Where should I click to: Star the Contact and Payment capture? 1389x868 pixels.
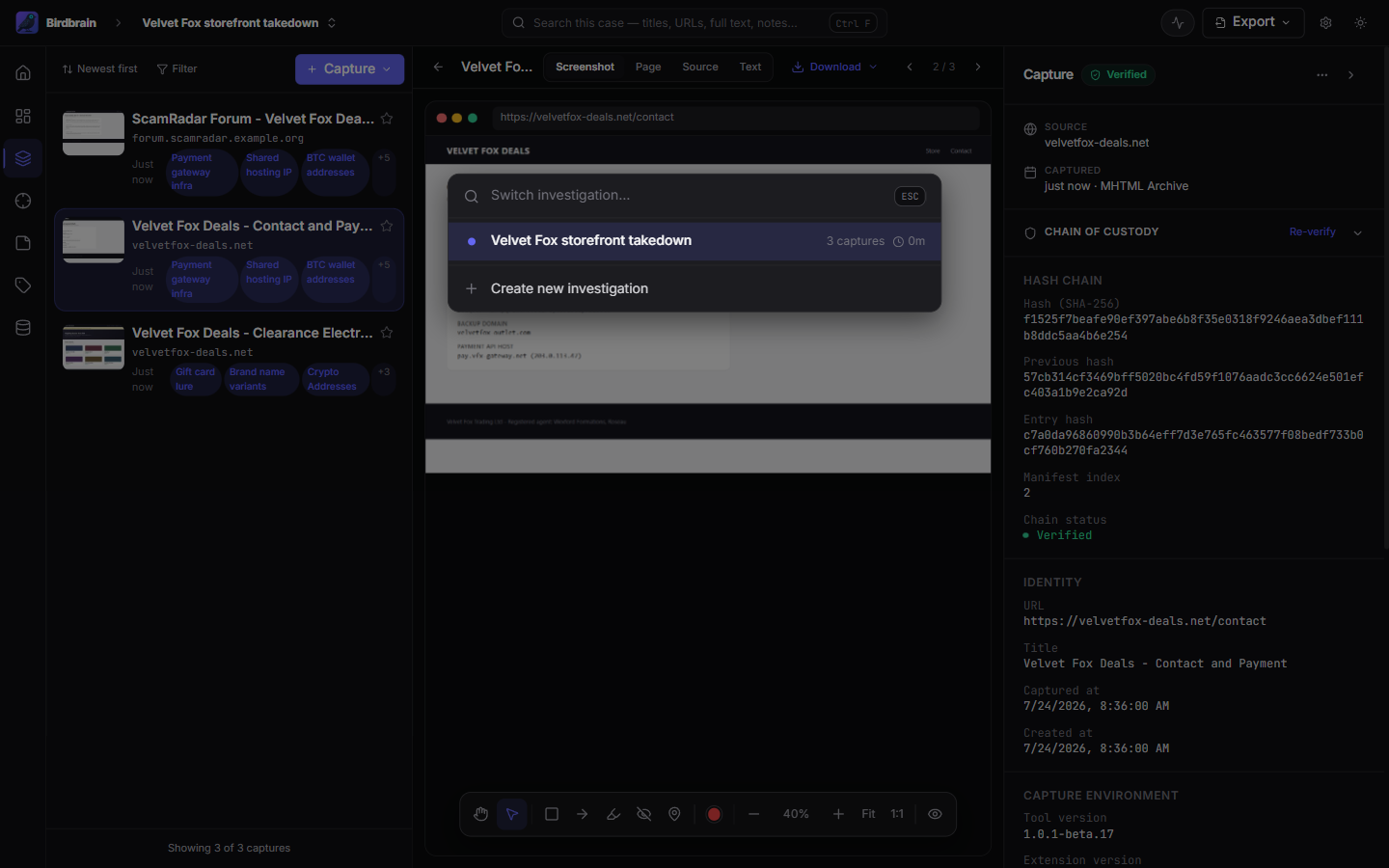387,226
